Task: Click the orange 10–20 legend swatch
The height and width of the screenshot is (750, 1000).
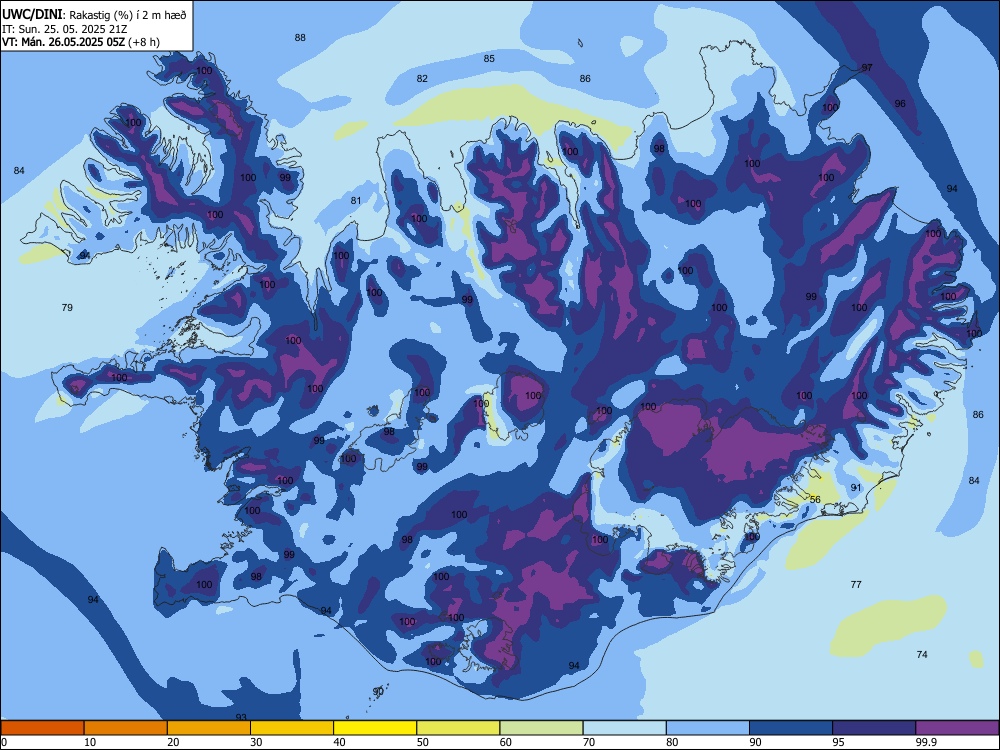Action: [x=126, y=728]
